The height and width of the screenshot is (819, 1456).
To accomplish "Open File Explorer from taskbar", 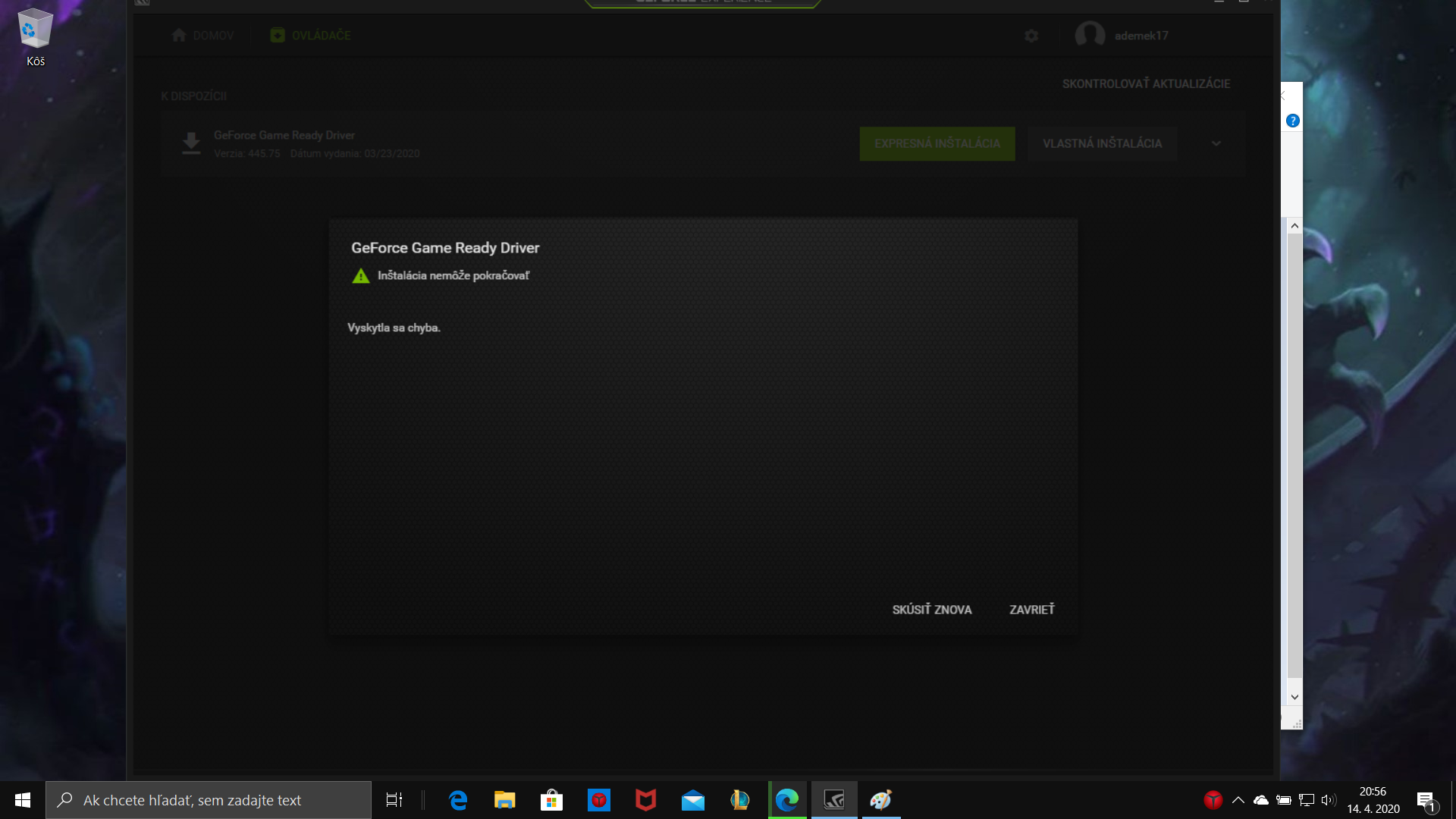I will [504, 800].
